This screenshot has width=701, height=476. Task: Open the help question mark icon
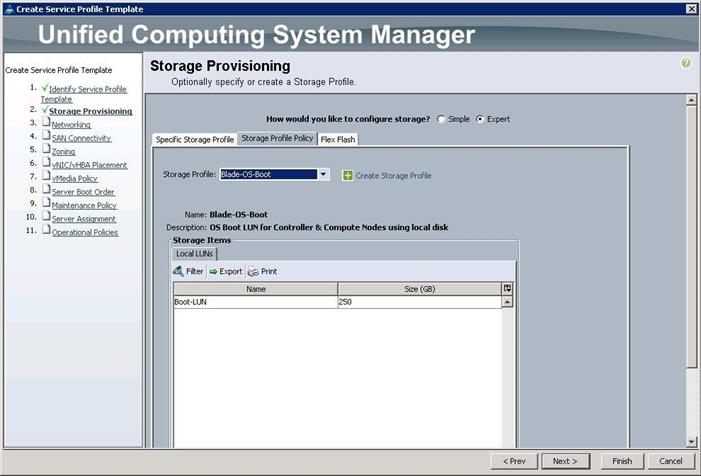tap(686, 63)
